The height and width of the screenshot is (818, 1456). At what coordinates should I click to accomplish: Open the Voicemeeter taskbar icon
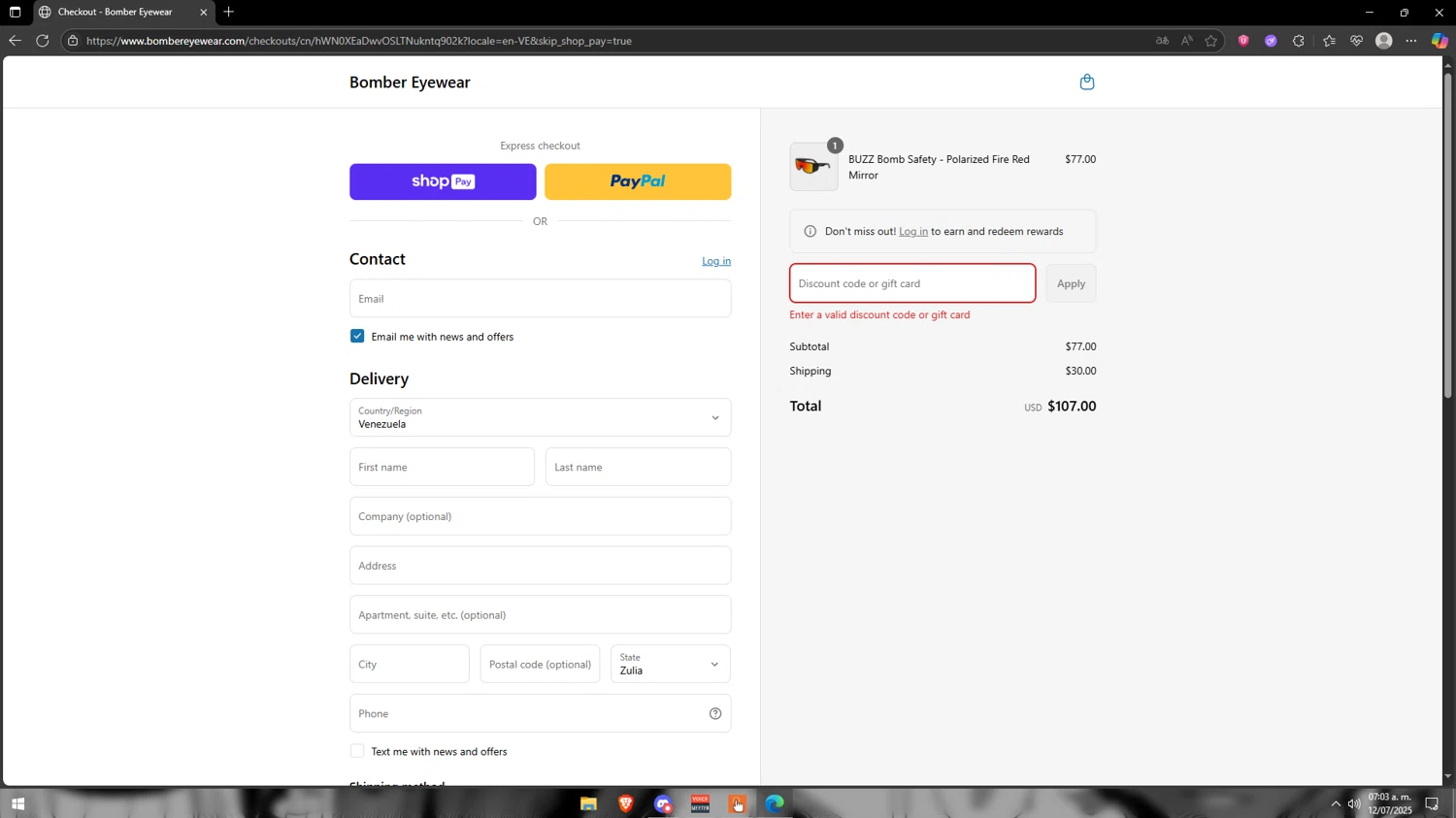pos(700,804)
